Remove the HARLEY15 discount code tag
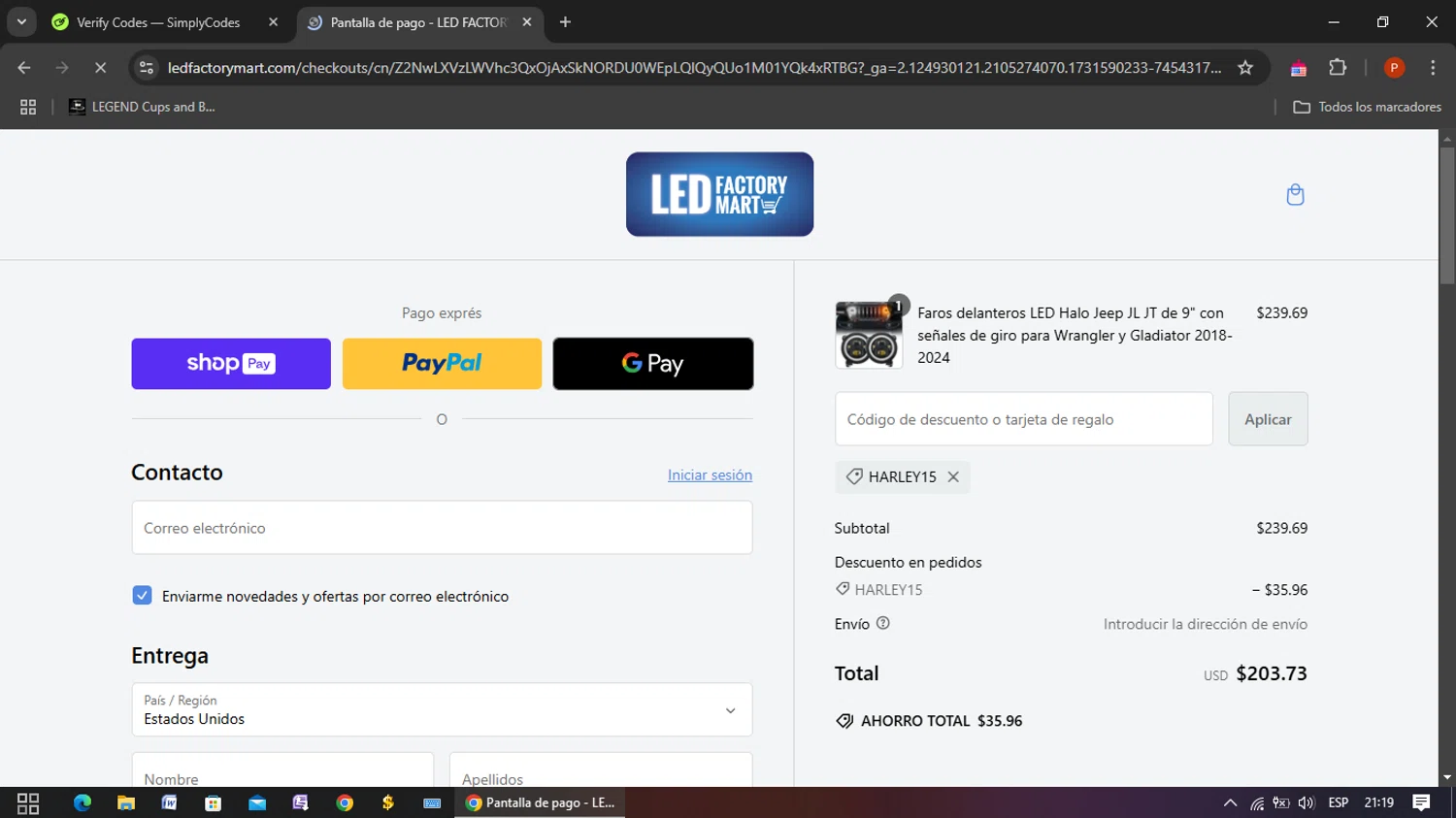The image size is (1456, 818). click(x=953, y=476)
